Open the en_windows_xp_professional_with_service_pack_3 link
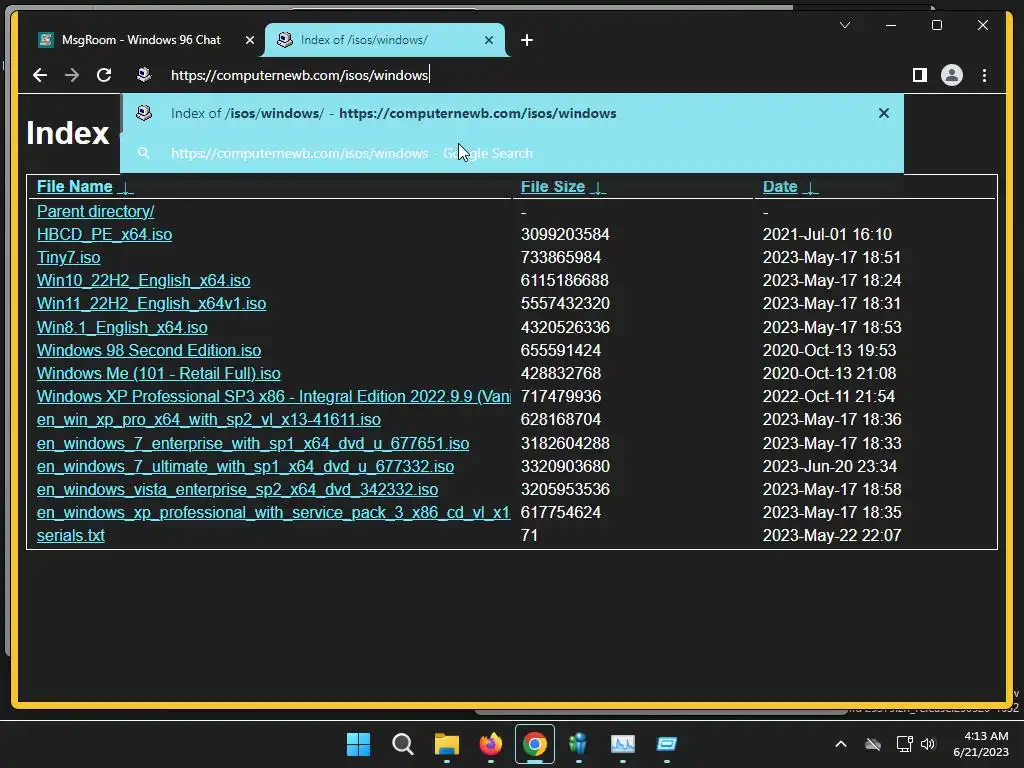 point(274,513)
